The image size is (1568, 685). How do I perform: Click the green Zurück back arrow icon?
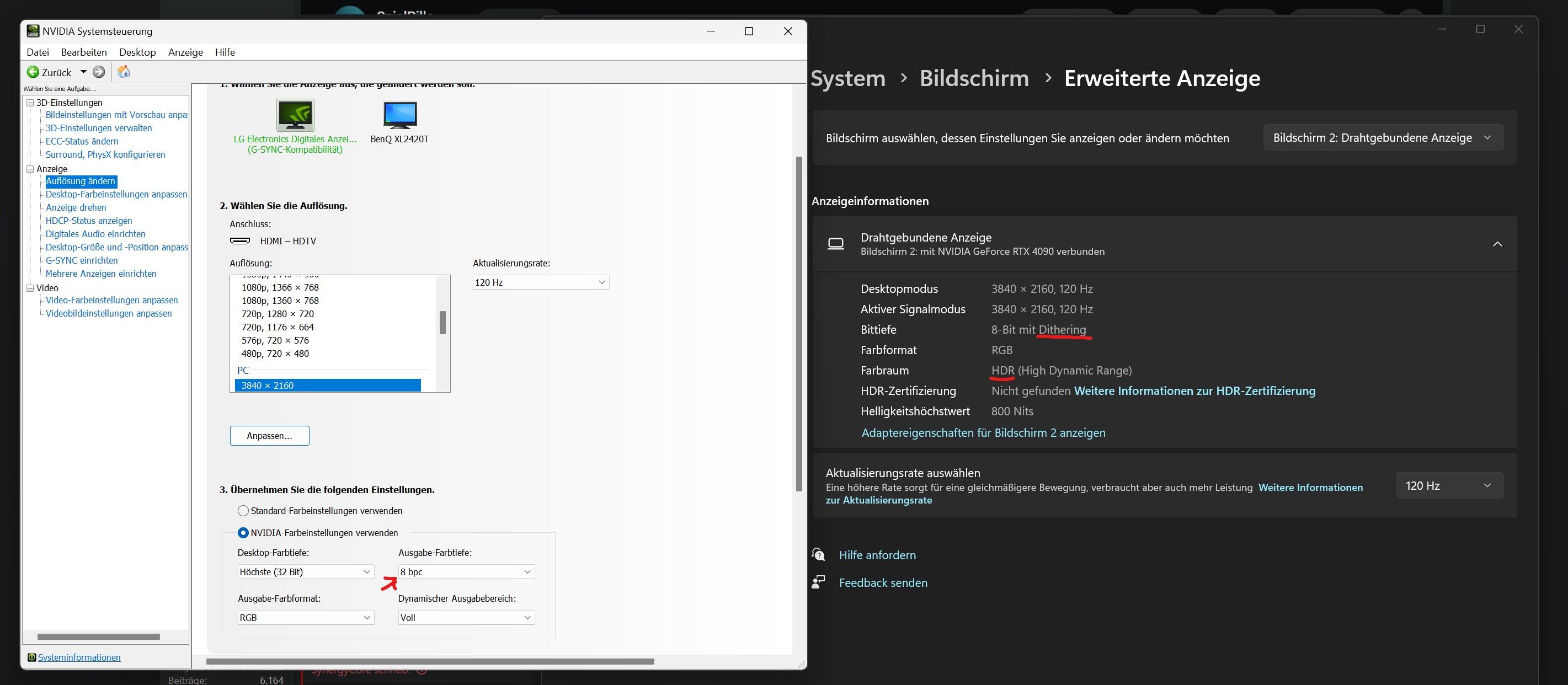point(33,72)
